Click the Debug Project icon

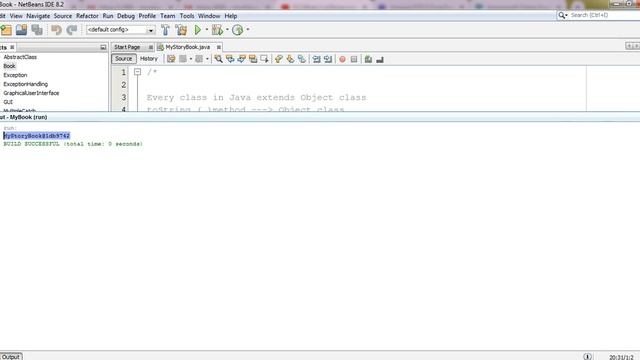point(217,30)
